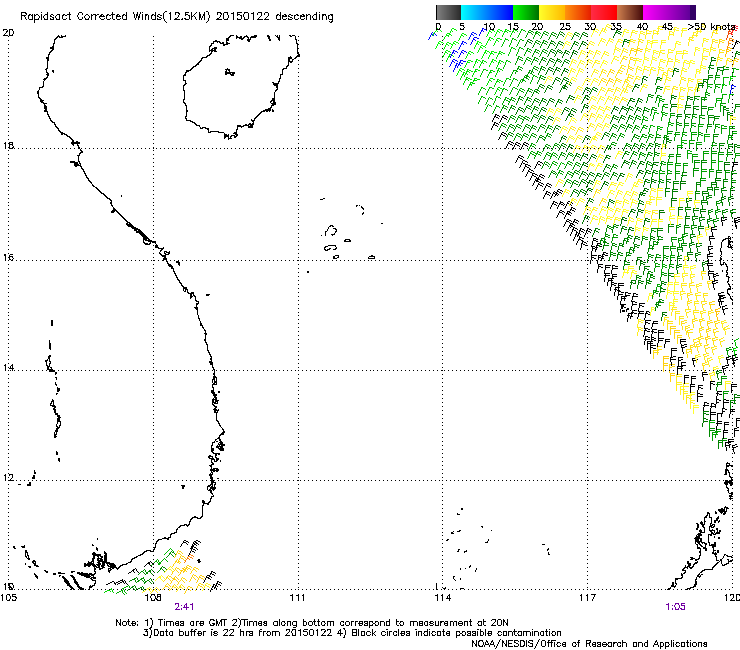Click the longitude label '117'
The height and width of the screenshot is (650, 740).
[587, 598]
